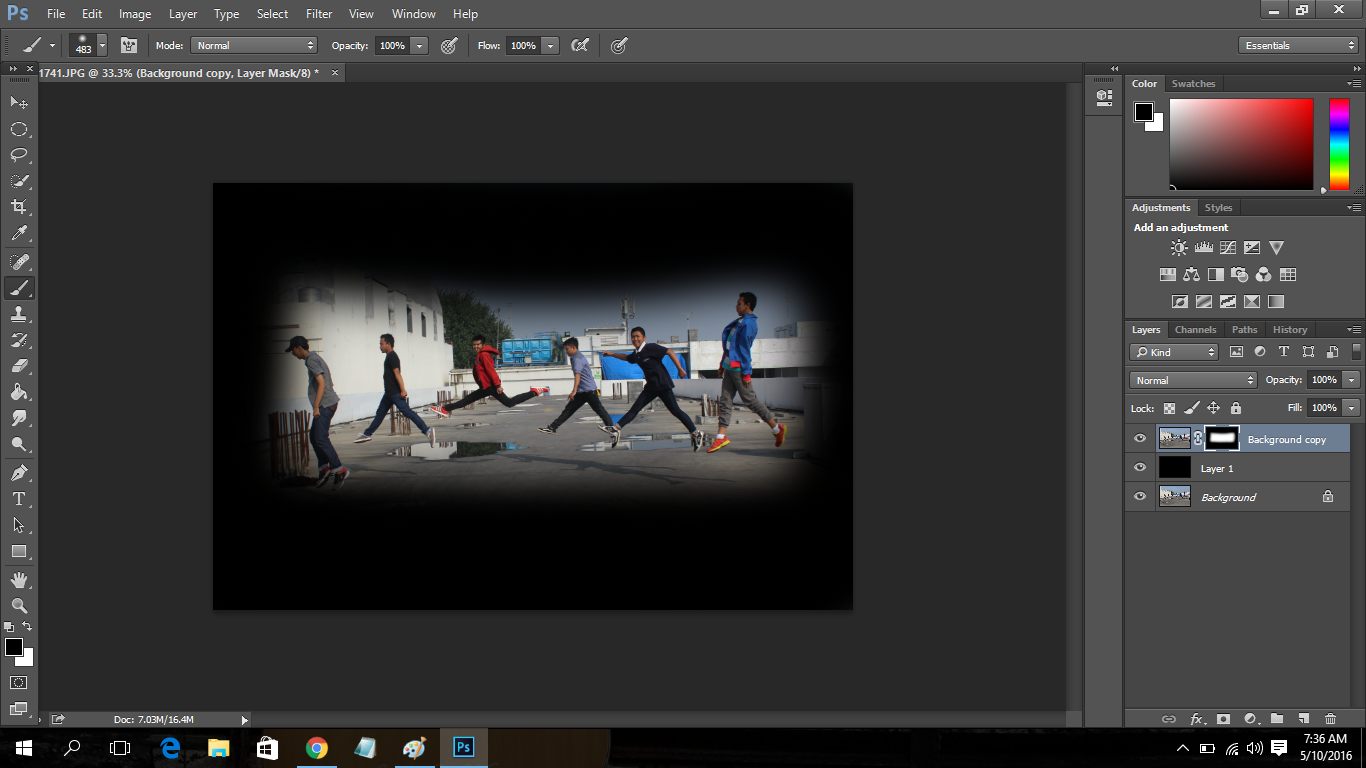Image resolution: width=1366 pixels, height=768 pixels.
Task: Open the Essentials workspace dropdown
Action: coord(1297,46)
